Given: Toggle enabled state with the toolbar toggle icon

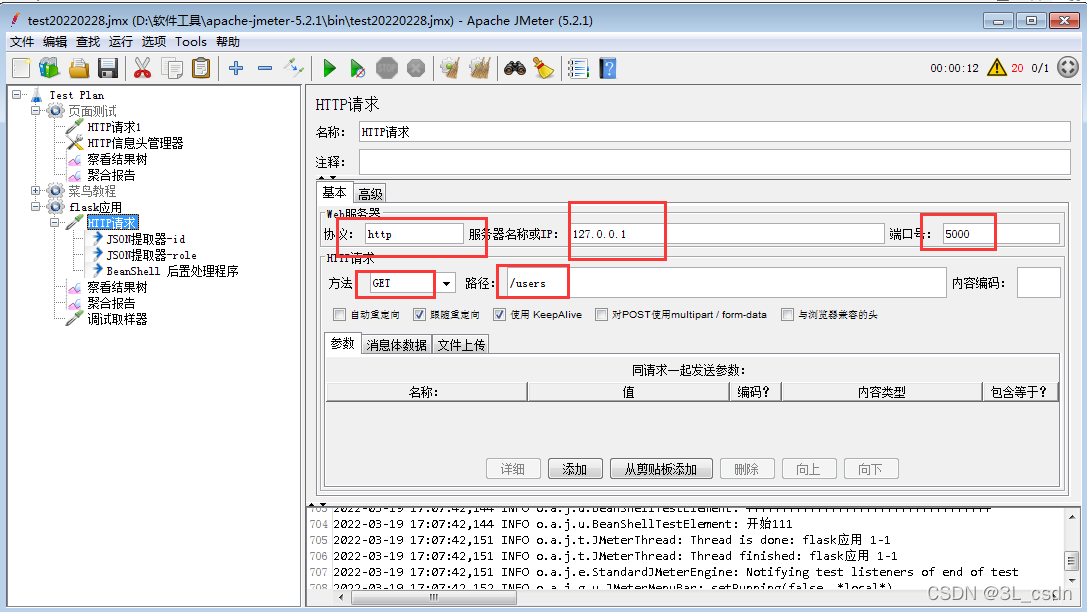Looking at the screenshot, I should pos(294,67).
